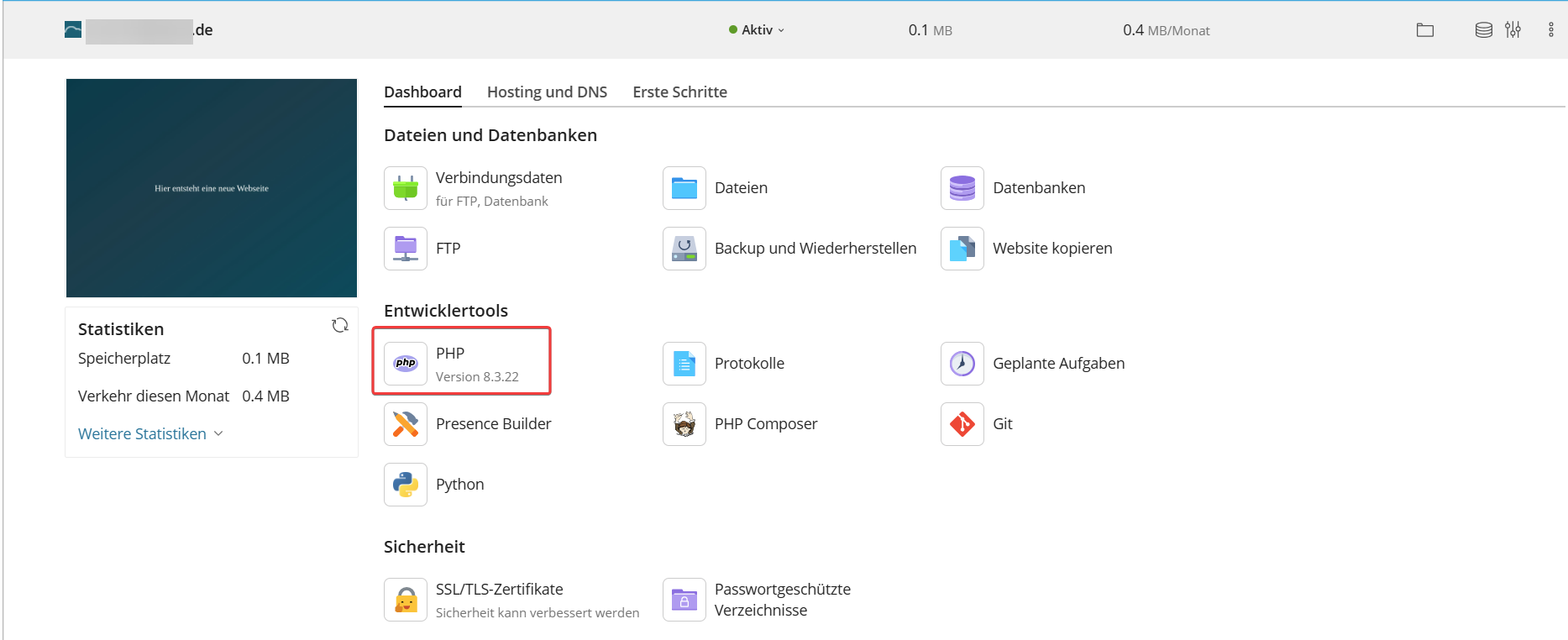This screenshot has height=640, width=1568.
Task: Launch Presence Builder icon
Action: tap(406, 424)
